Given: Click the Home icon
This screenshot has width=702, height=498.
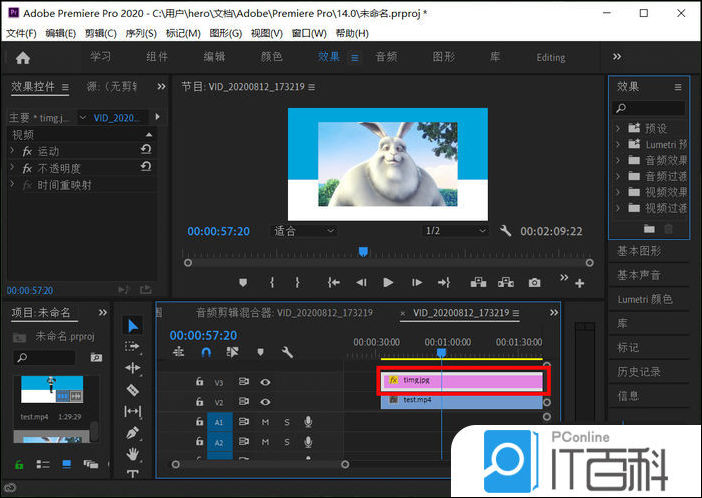Looking at the screenshot, I should tap(23, 58).
